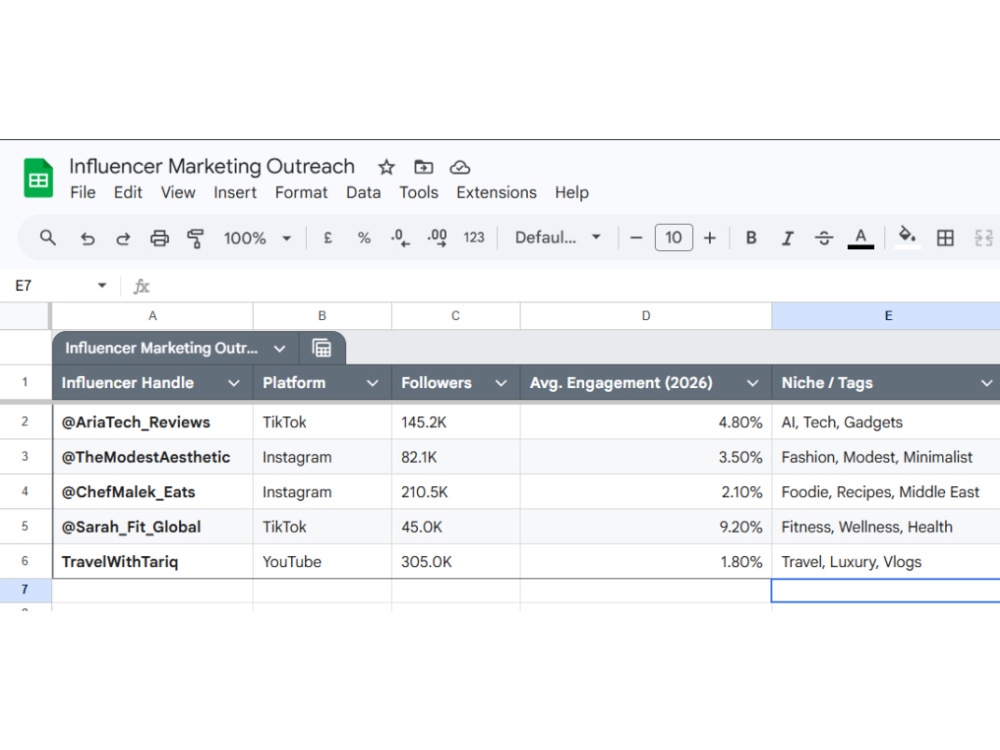Toggle strikethrough formatting

[824, 238]
